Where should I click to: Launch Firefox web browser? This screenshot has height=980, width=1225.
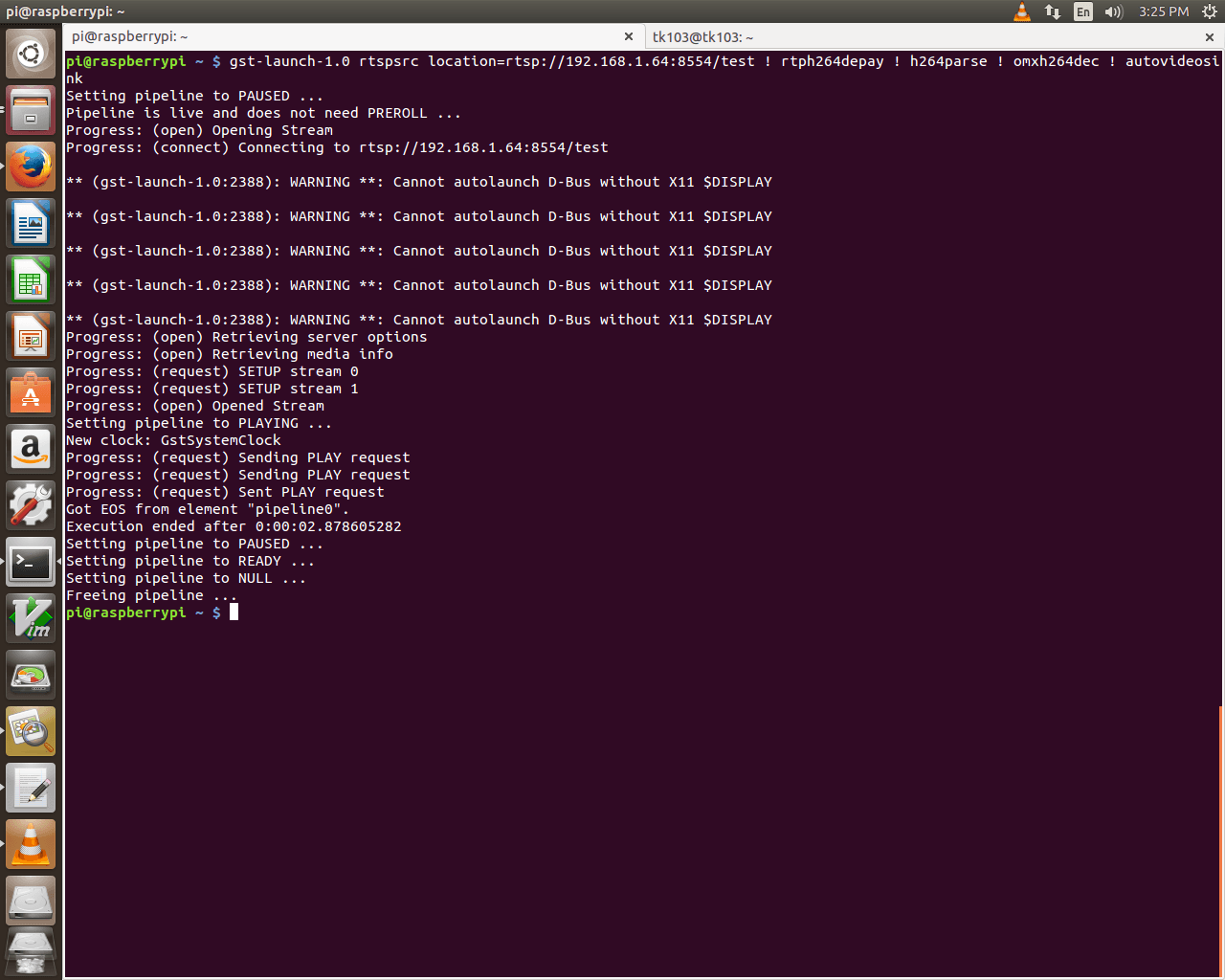point(31,167)
